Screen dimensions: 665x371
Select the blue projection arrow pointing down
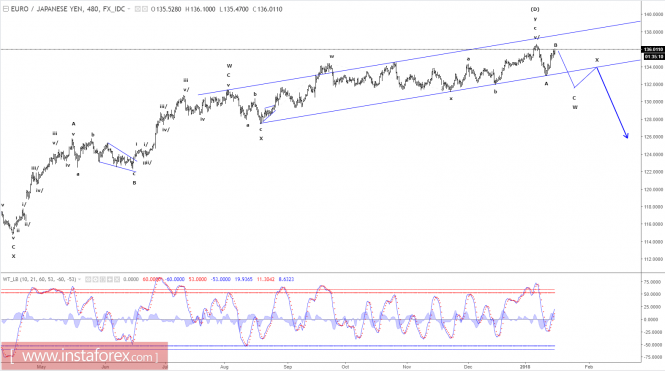click(x=613, y=103)
